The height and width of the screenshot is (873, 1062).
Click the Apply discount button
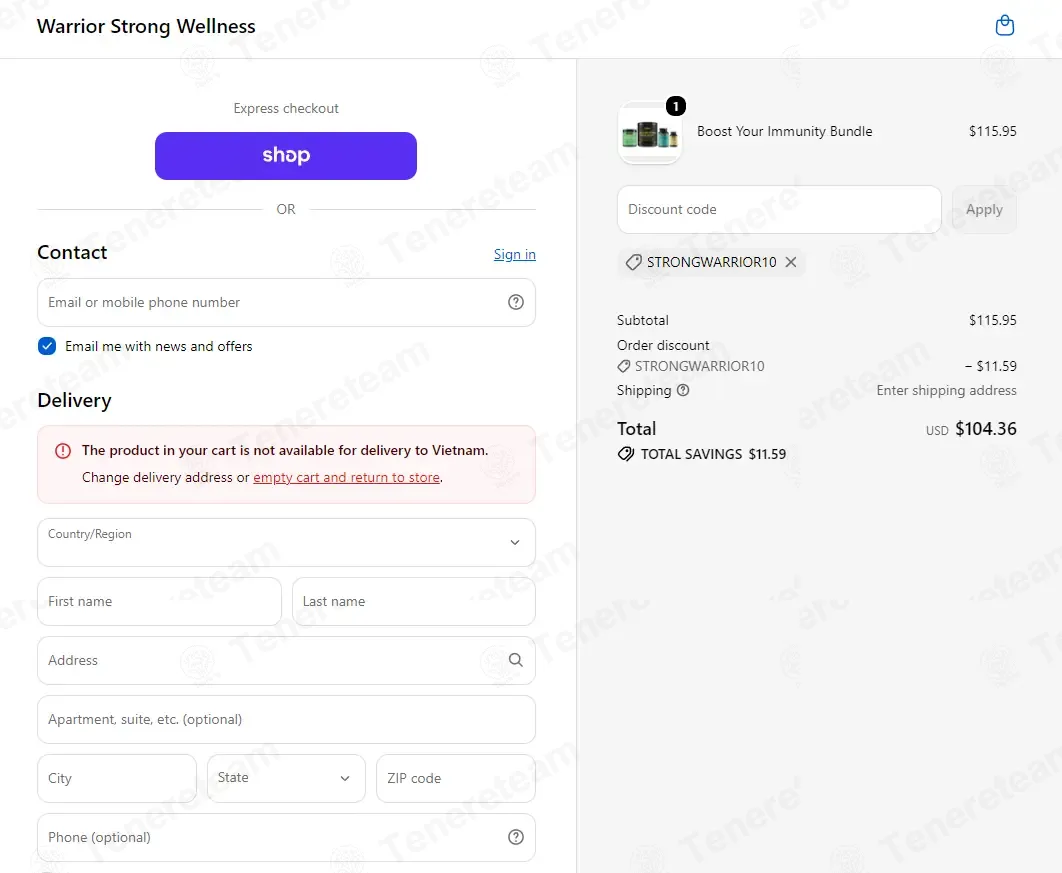click(983, 209)
